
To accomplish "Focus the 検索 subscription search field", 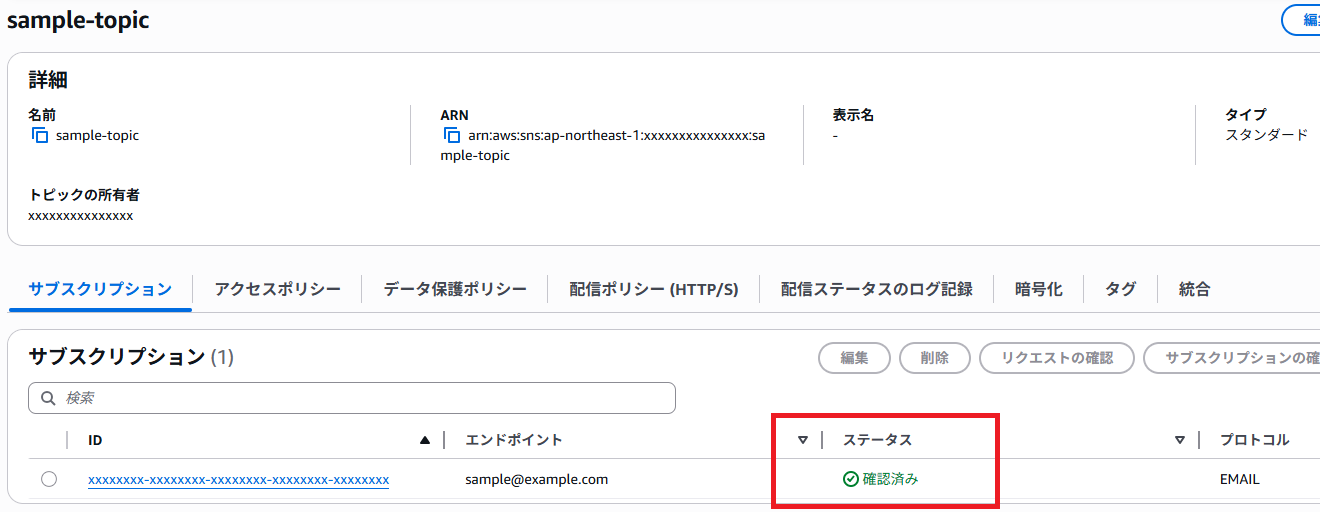I will pyautogui.click(x=360, y=398).
